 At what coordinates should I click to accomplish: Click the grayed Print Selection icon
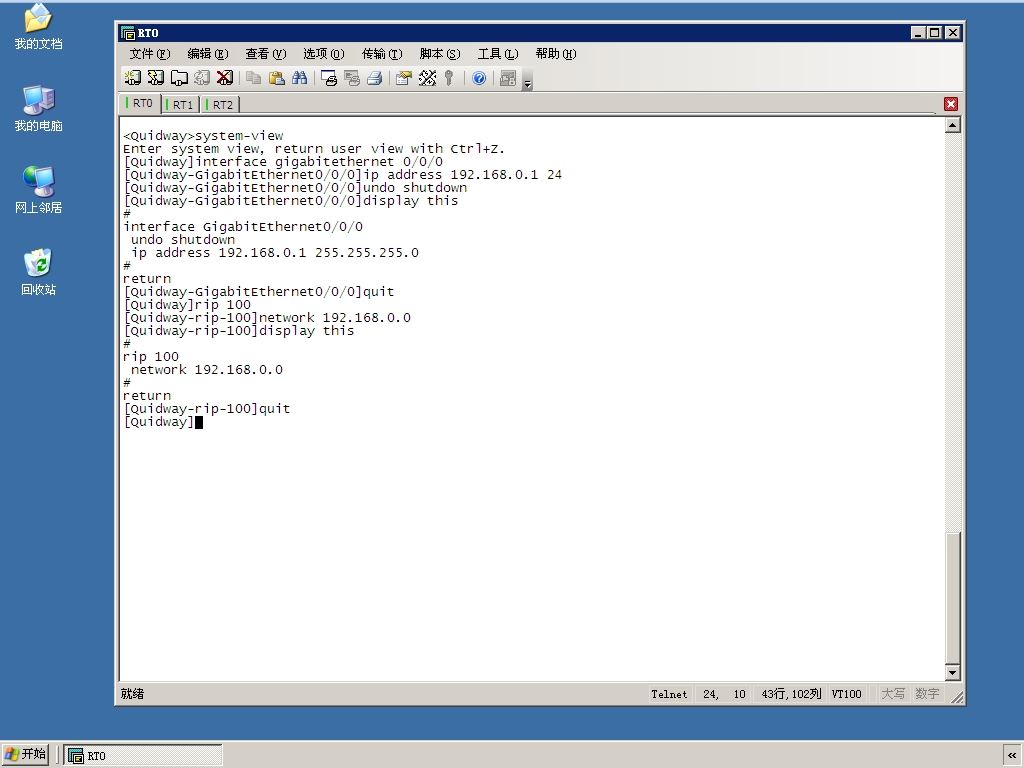coord(352,78)
